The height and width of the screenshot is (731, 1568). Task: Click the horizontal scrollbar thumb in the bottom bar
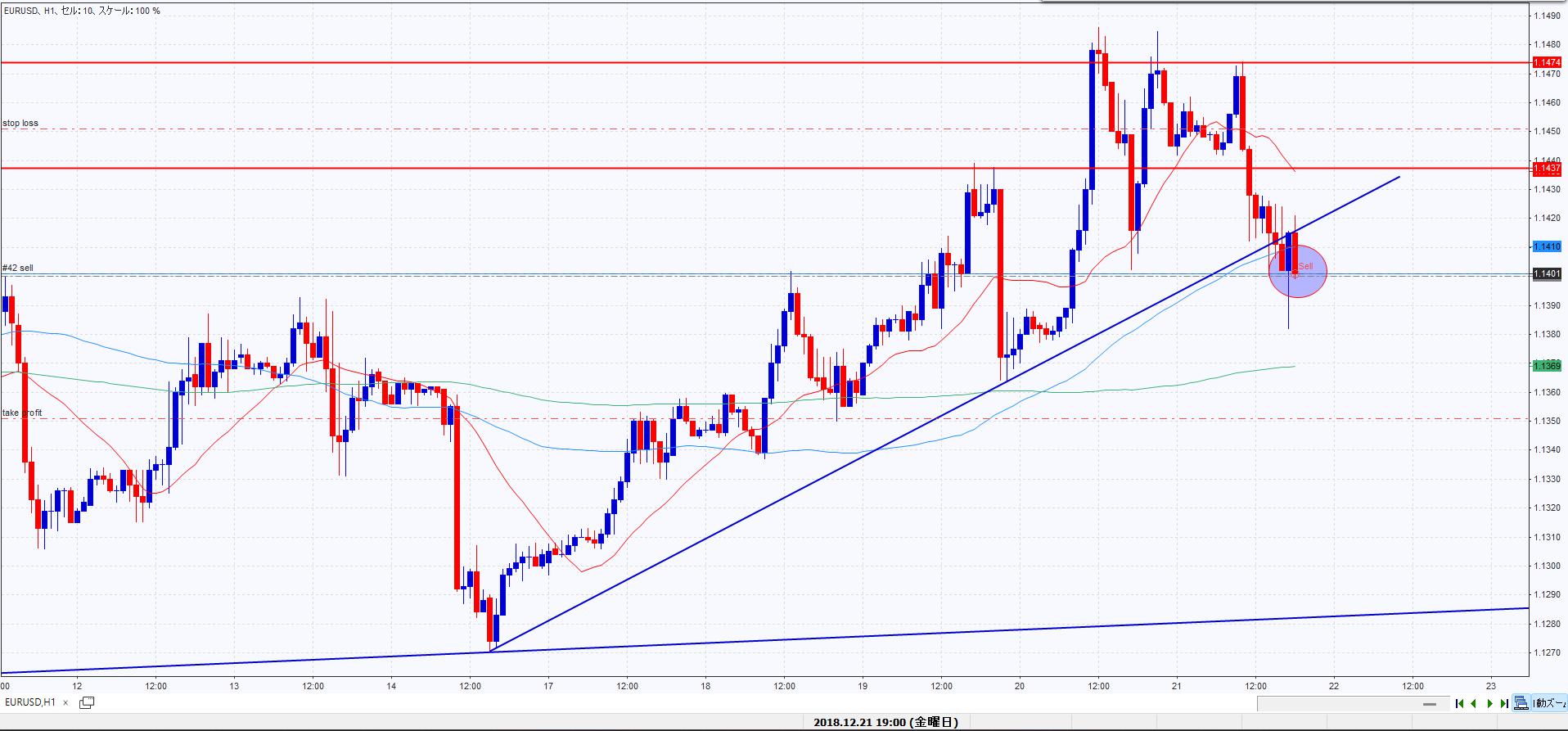click(x=1430, y=704)
